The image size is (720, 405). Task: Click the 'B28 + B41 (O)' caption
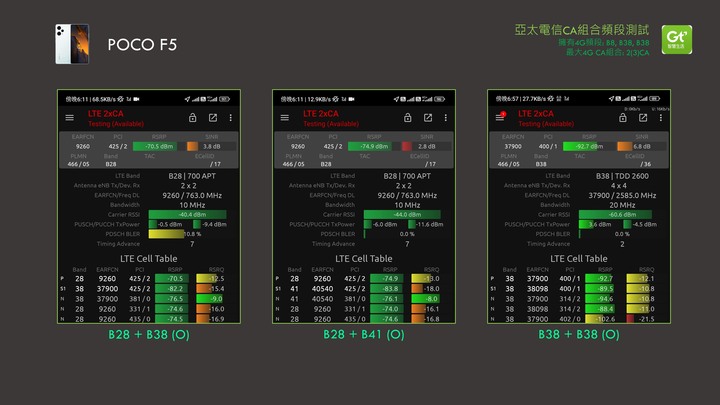[364, 335]
